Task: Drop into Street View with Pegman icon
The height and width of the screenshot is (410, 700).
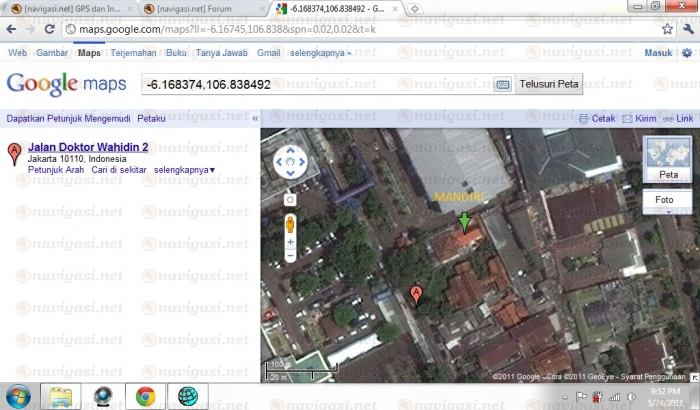Action: point(290,223)
